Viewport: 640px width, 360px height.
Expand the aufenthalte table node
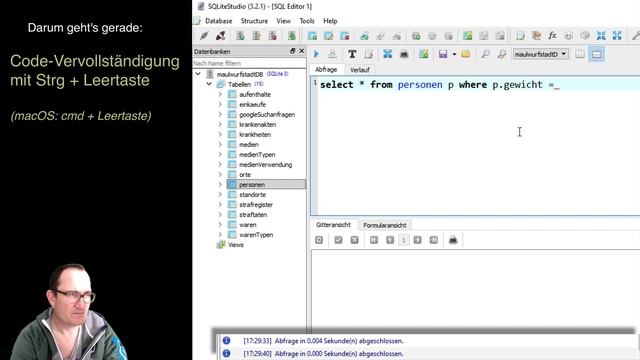220,94
